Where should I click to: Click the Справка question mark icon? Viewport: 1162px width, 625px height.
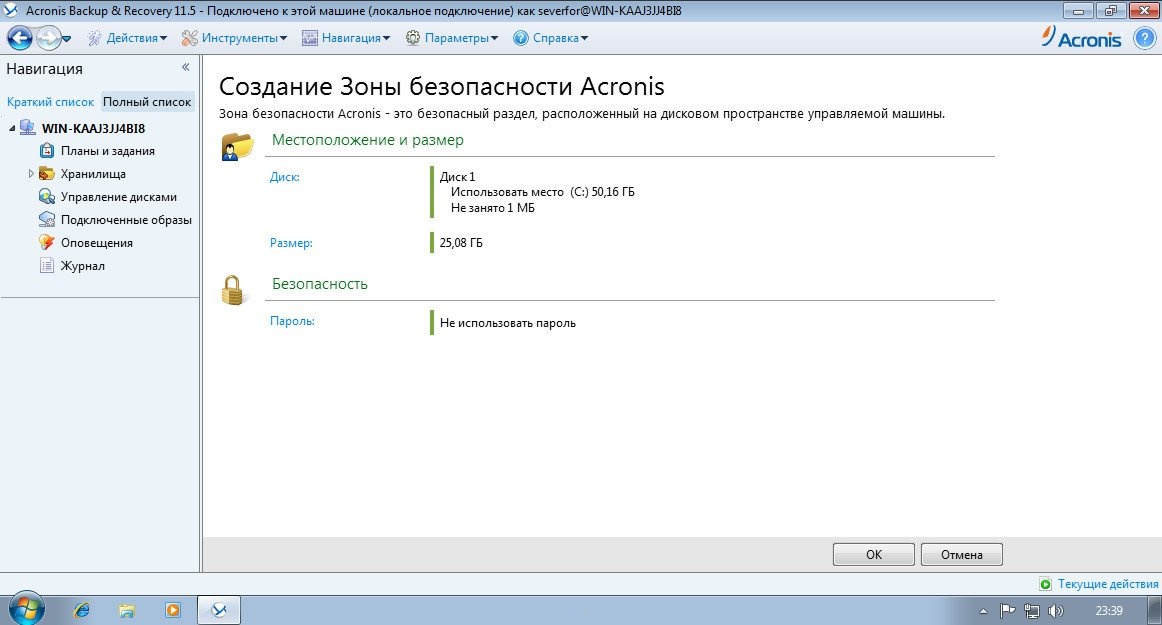[521, 38]
